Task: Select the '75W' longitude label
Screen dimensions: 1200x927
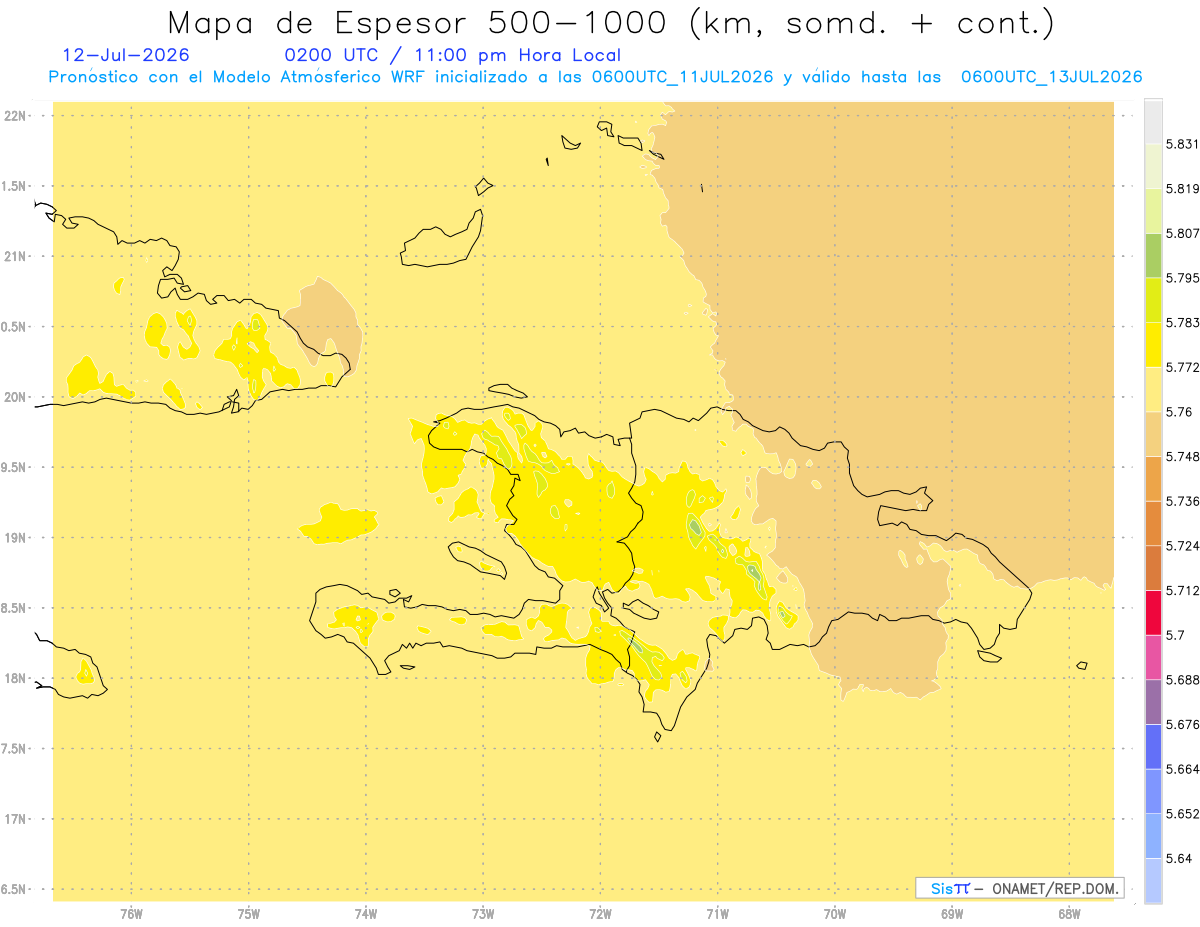Action: tap(249, 914)
